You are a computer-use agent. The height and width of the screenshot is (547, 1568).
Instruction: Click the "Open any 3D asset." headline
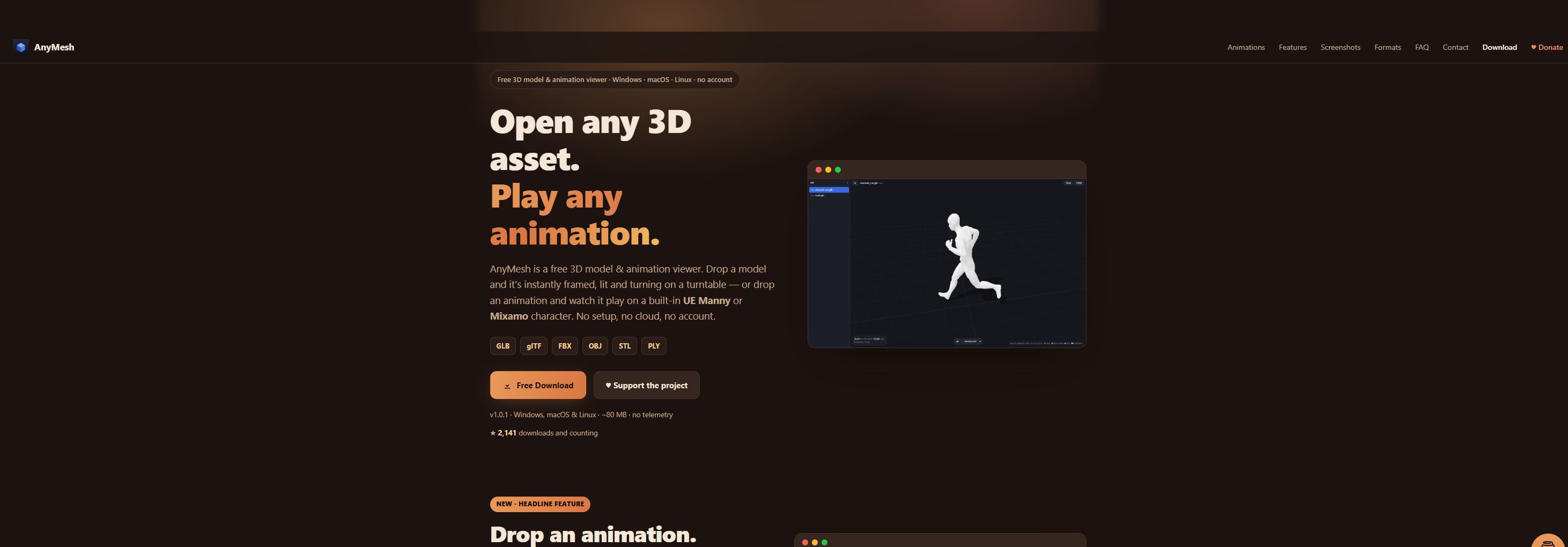[590, 140]
